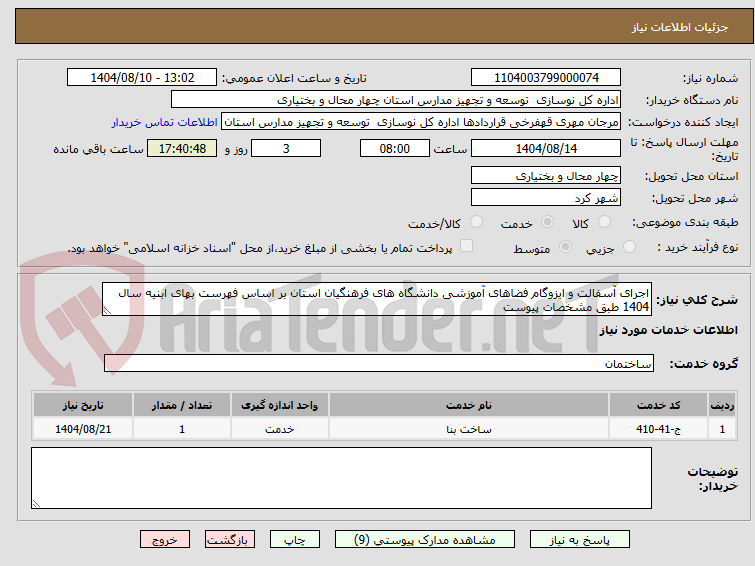The width and height of the screenshot is (755, 566).
Task: Open اطلاعات تماس خریدار link
Action: tap(165, 122)
